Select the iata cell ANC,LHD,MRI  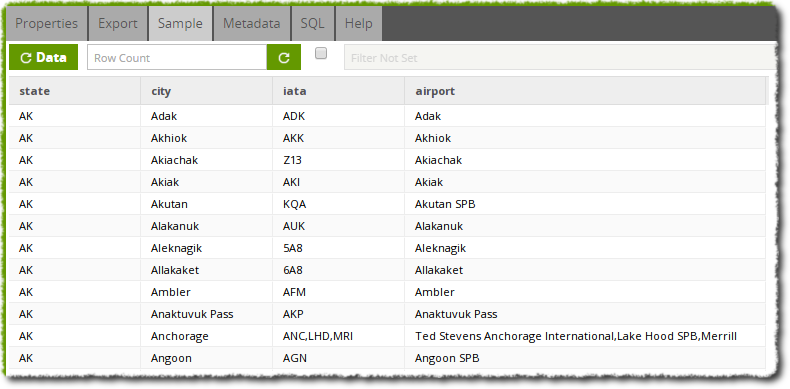(339, 336)
